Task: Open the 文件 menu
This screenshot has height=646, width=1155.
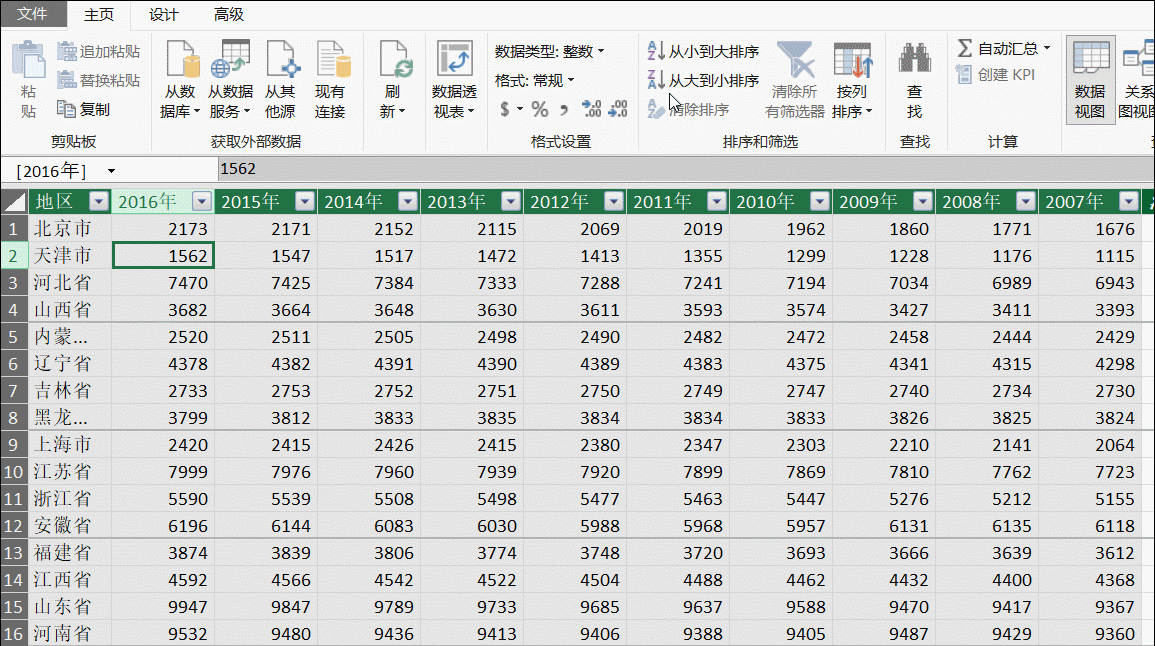Action: coord(33,14)
